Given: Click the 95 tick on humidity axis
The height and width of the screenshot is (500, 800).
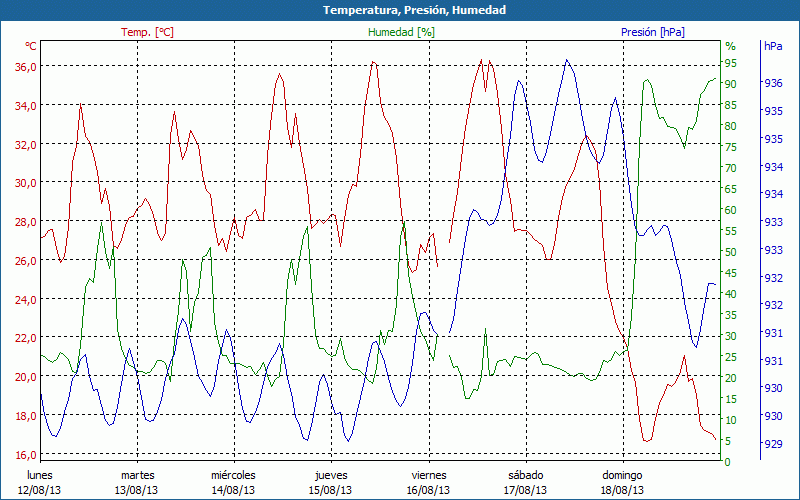Looking at the screenshot, I should tap(730, 63).
